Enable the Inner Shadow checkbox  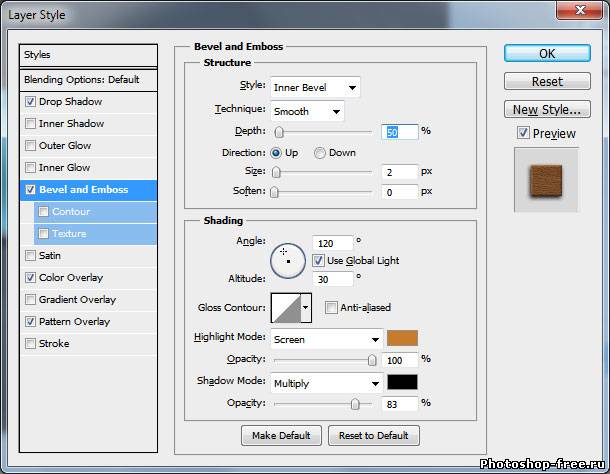click(31, 124)
